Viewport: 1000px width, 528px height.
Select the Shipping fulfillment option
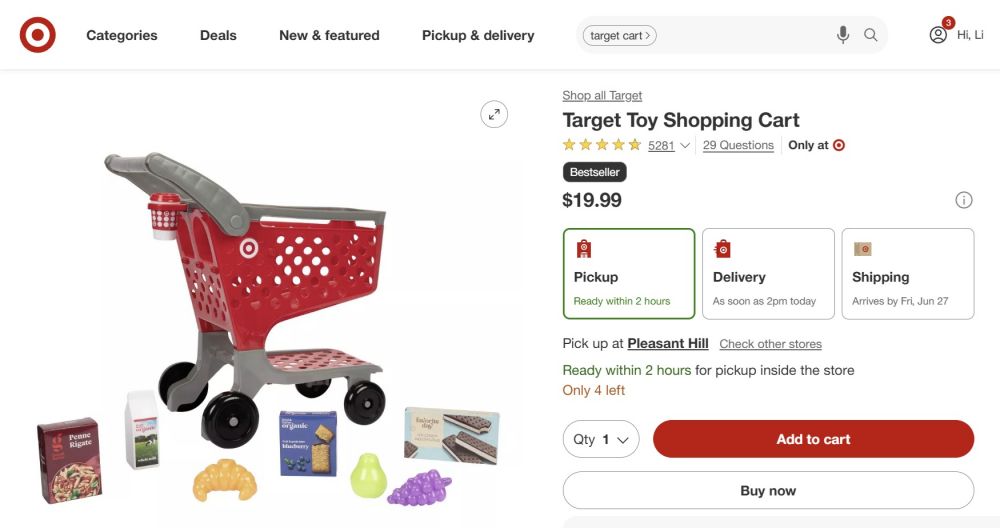click(907, 274)
